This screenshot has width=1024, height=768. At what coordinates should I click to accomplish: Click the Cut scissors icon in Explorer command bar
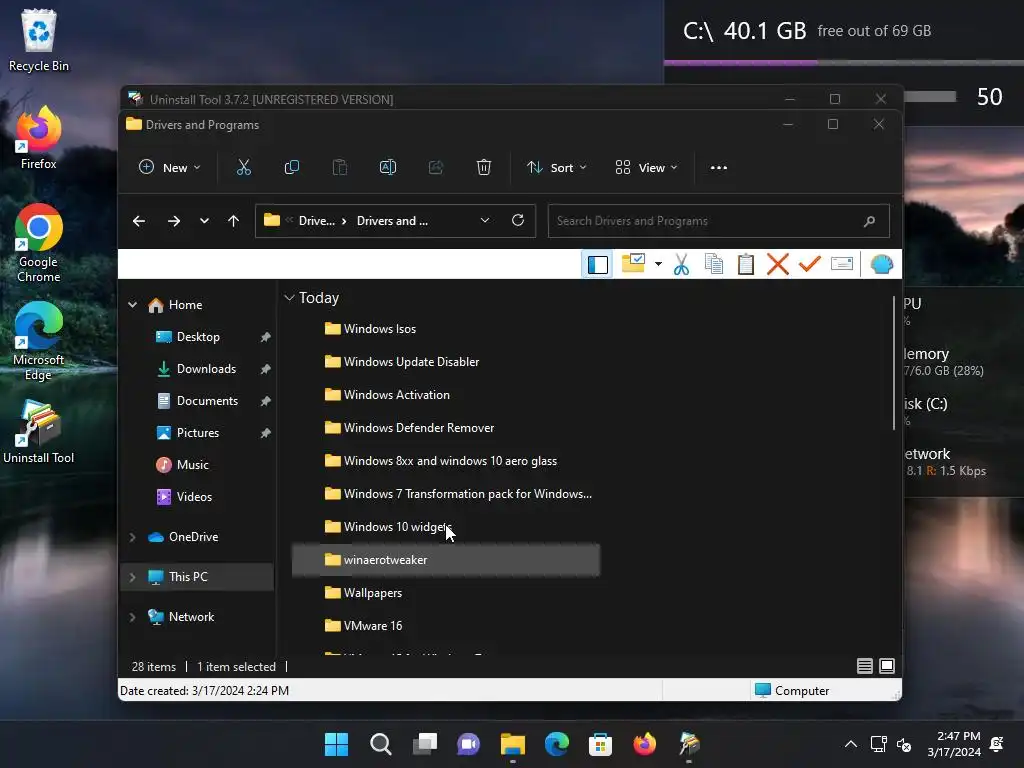(244, 168)
